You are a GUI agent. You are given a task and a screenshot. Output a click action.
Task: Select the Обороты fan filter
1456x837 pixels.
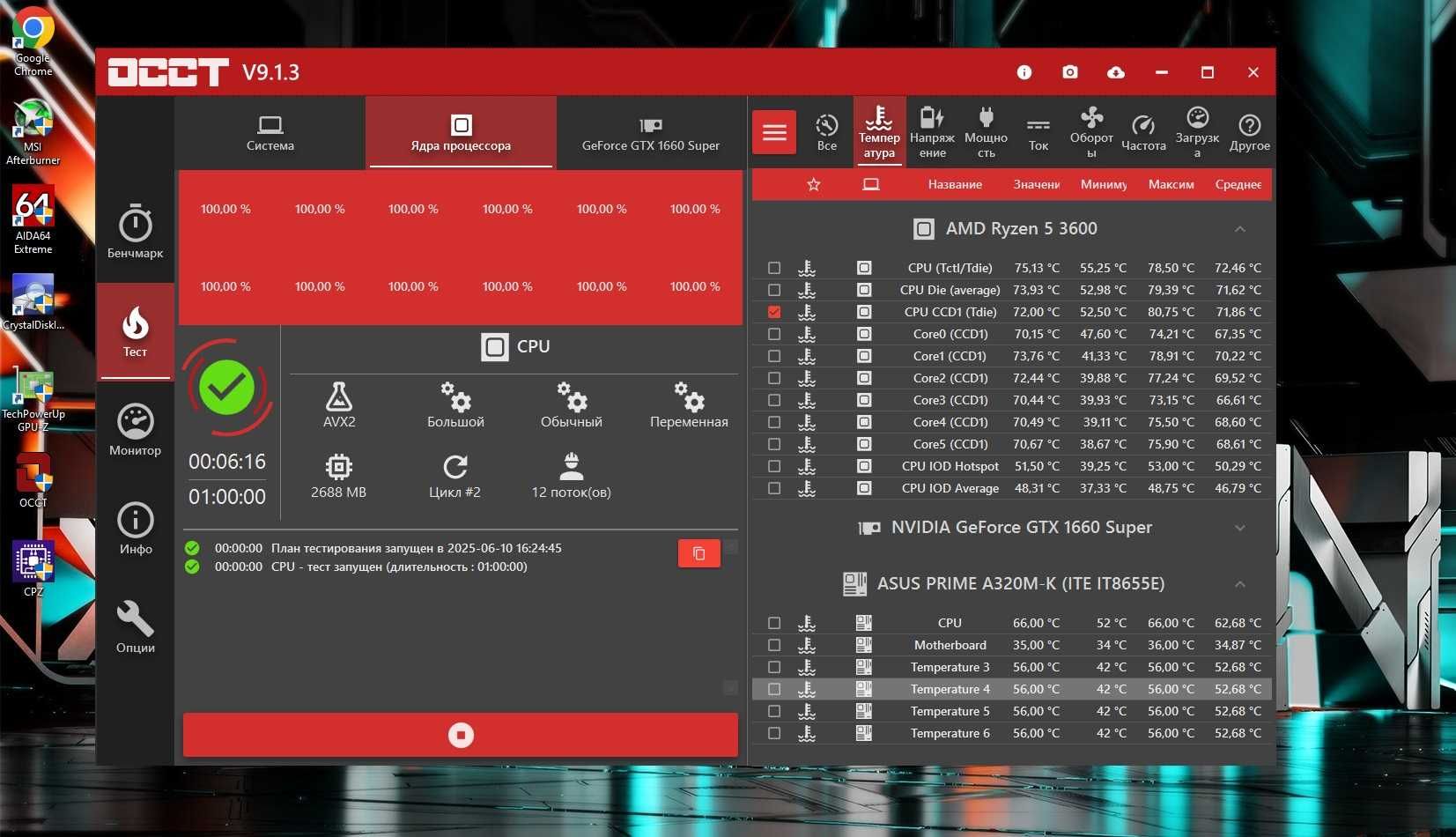tap(1091, 132)
